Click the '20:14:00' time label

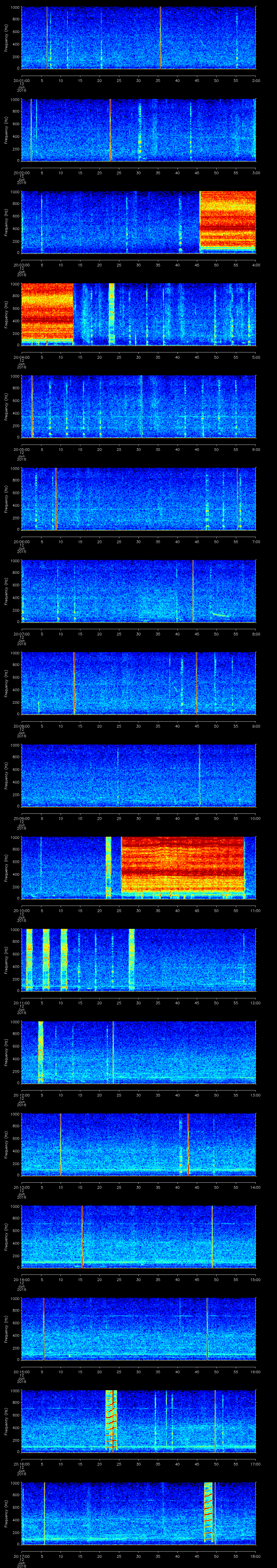(x=21, y=1279)
